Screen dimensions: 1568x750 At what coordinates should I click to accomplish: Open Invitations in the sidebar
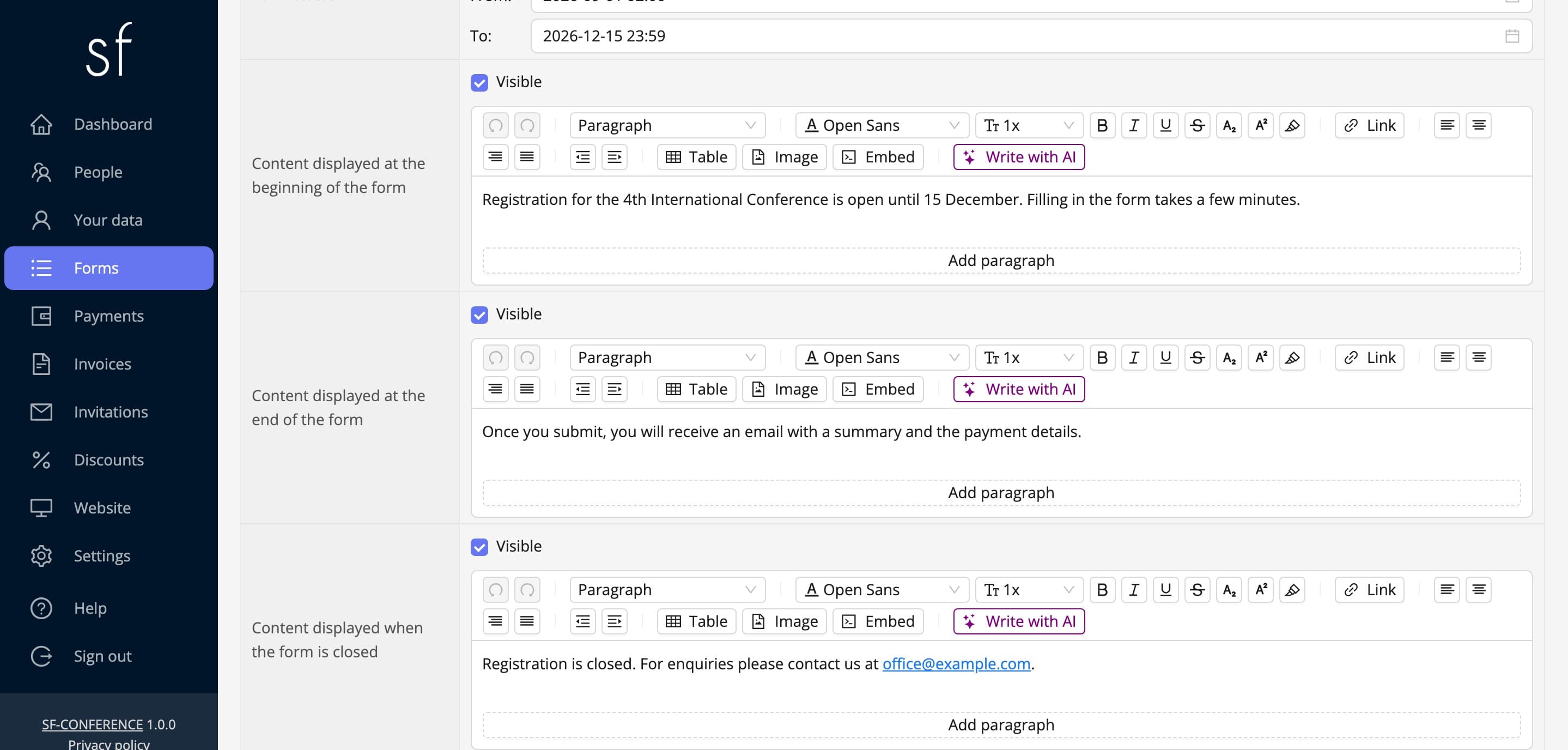pos(109,412)
